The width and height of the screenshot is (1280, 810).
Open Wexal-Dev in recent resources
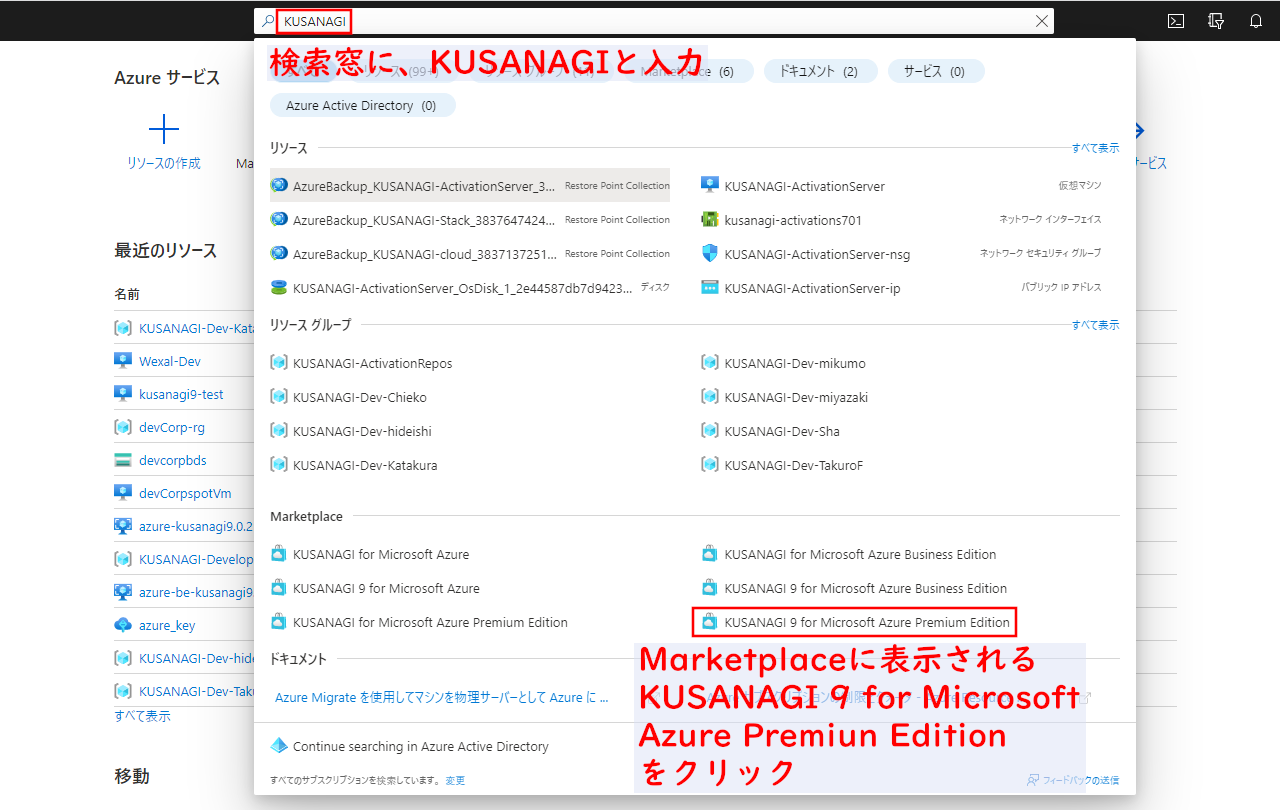pyautogui.click(x=170, y=361)
